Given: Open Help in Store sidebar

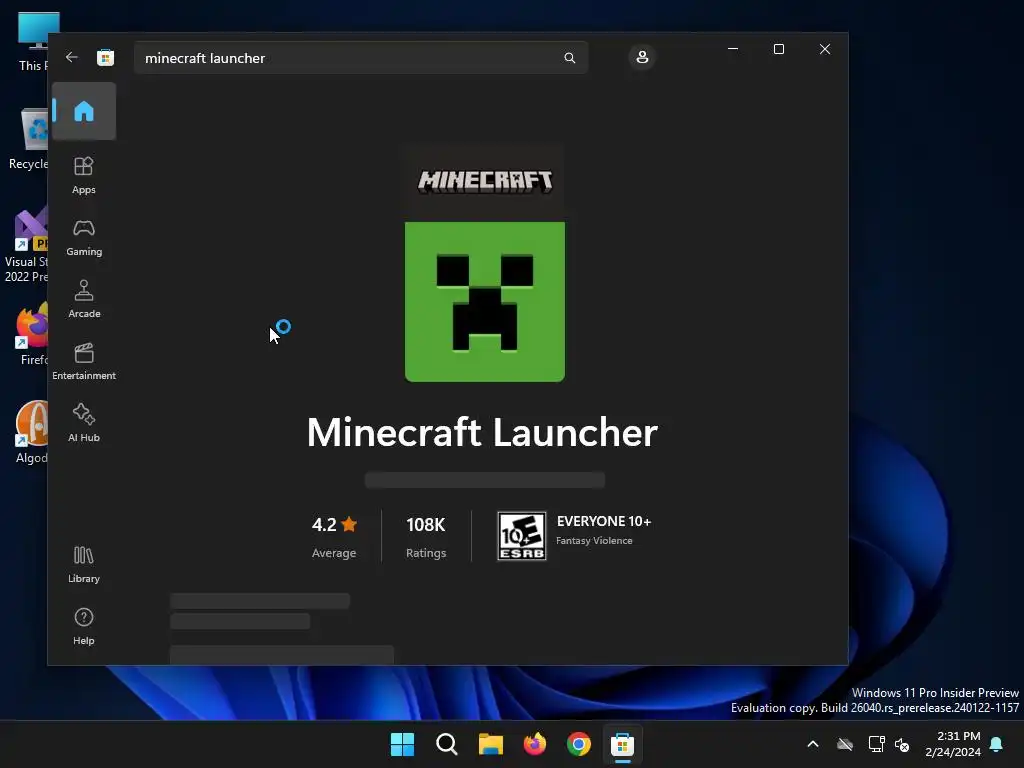Looking at the screenshot, I should (x=84, y=626).
